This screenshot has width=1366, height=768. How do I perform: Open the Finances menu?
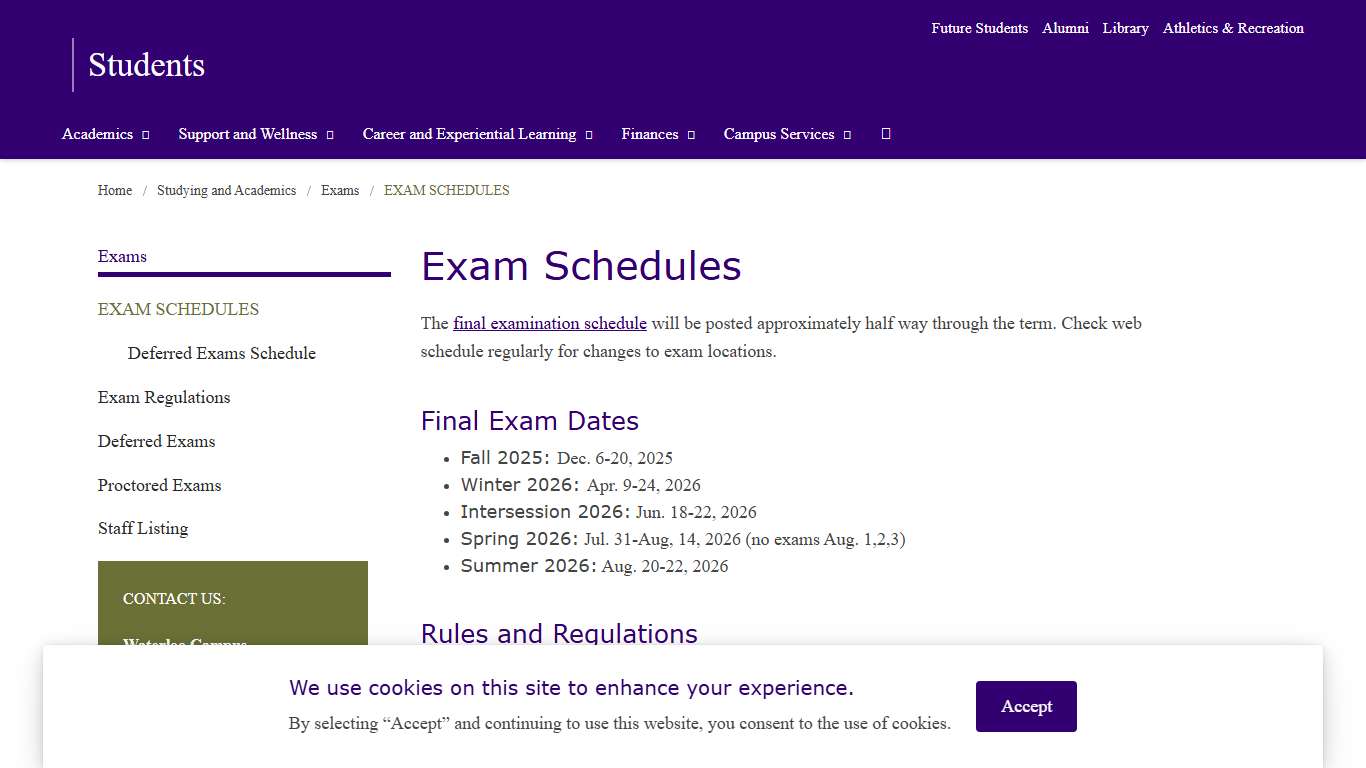(x=649, y=134)
